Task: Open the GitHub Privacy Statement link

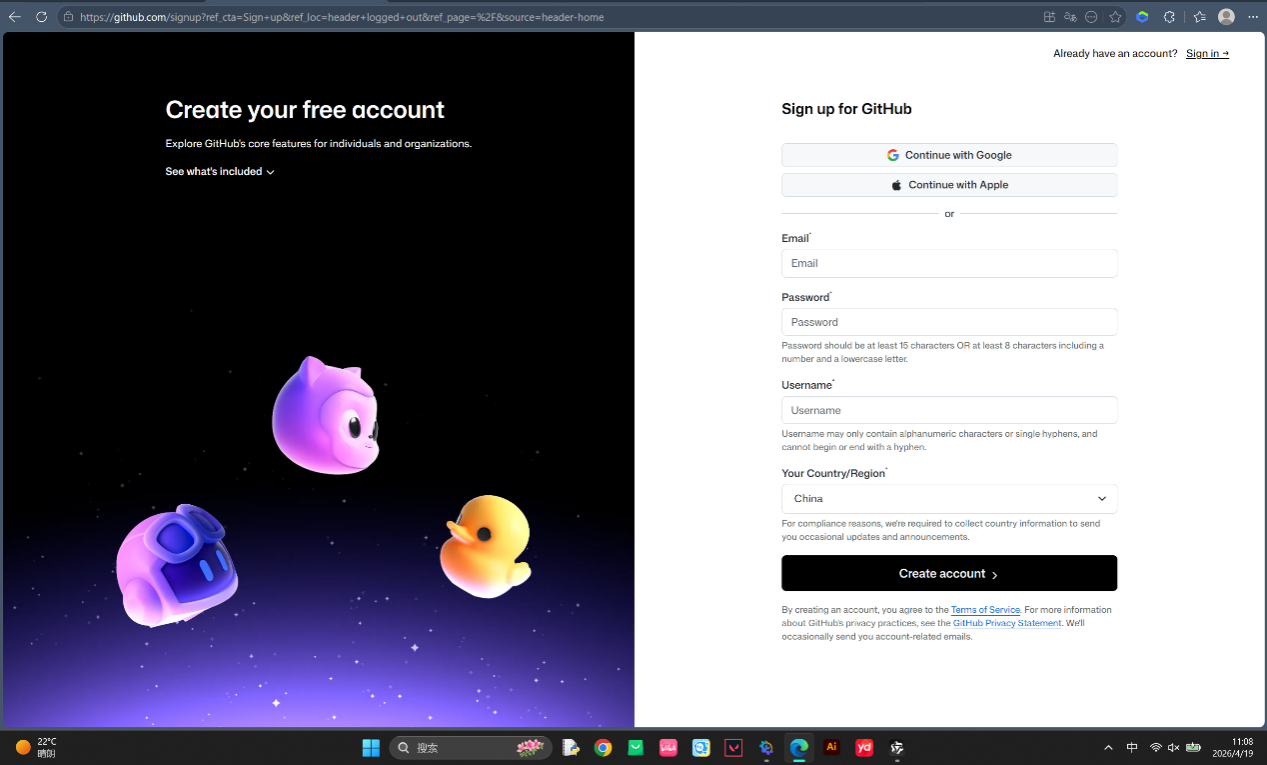Action: (x=1007, y=623)
